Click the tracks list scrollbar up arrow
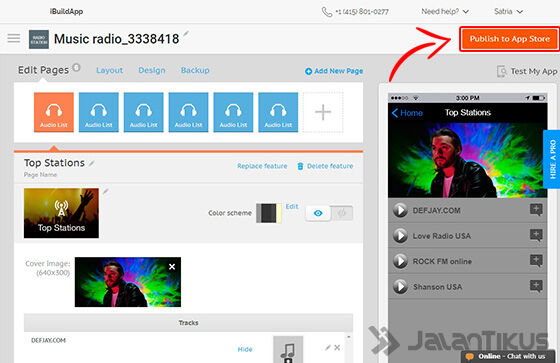This screenshot has height=363, width=560. pyautogui.click(x=349, y=337)
